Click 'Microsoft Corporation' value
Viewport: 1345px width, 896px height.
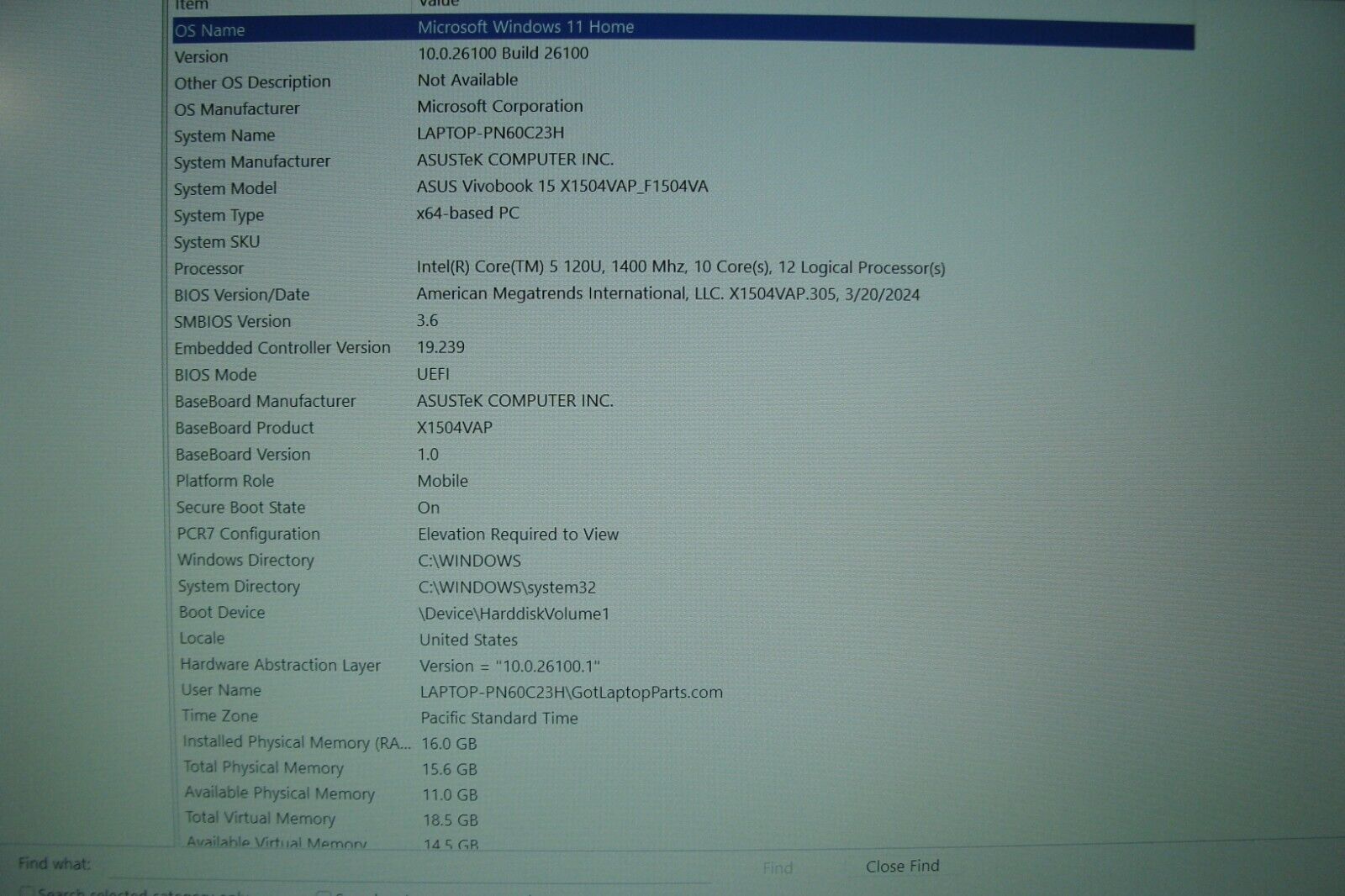(x=499, y=106)
